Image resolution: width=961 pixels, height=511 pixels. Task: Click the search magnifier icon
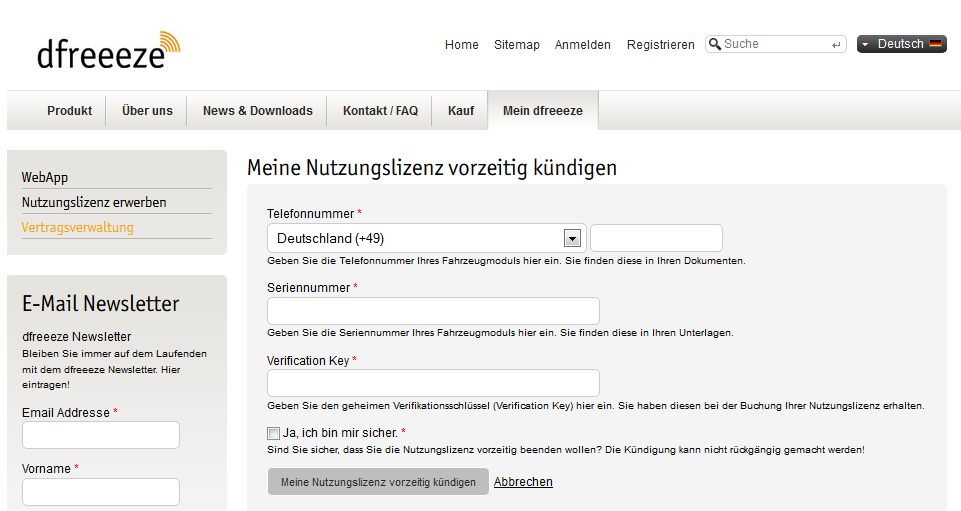(x=715, y=44)
